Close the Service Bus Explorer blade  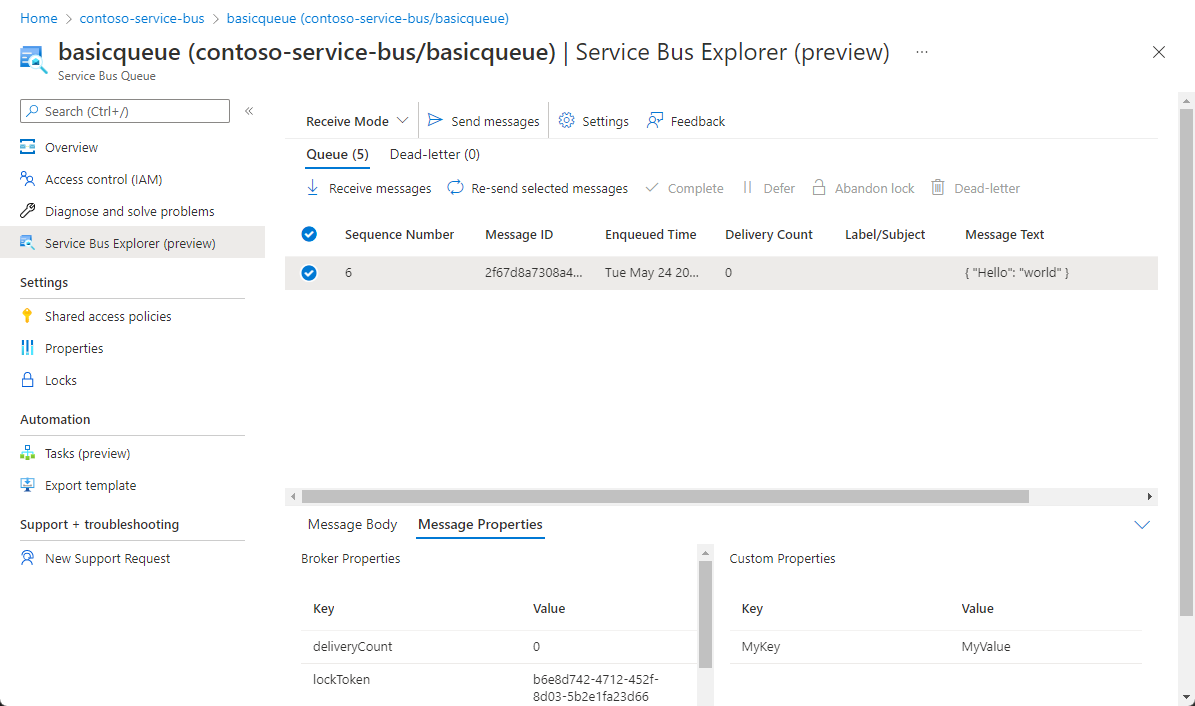1159,52
